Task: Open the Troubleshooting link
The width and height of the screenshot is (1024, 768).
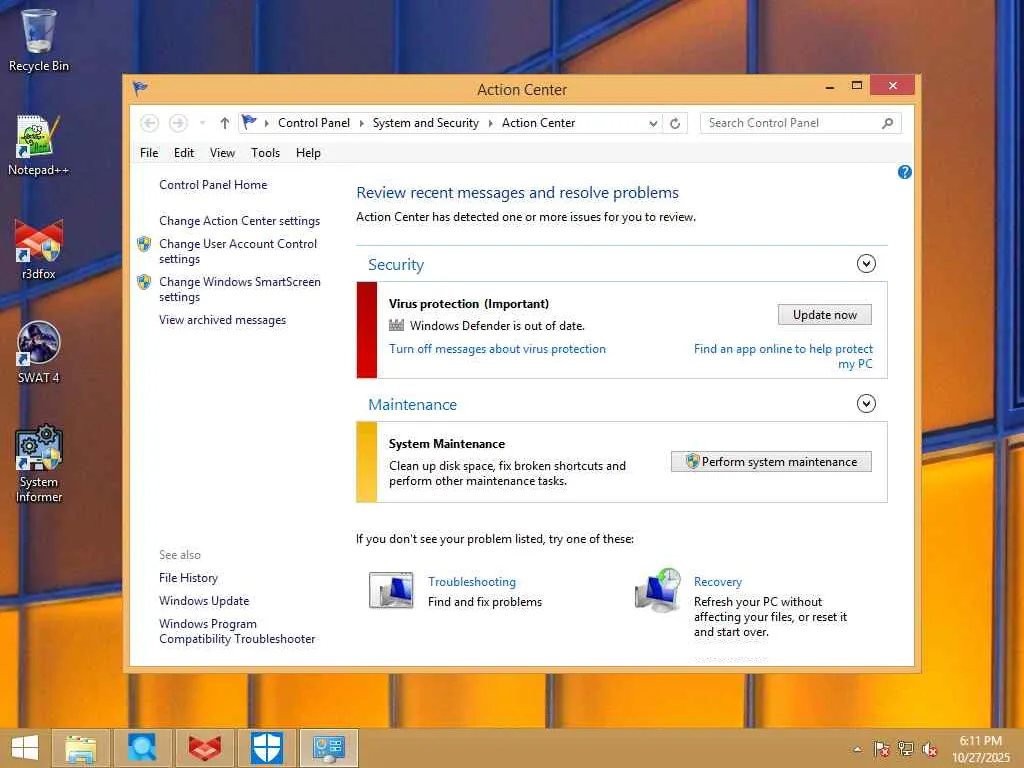Action: pyautogui.click(x=472, y=582)
